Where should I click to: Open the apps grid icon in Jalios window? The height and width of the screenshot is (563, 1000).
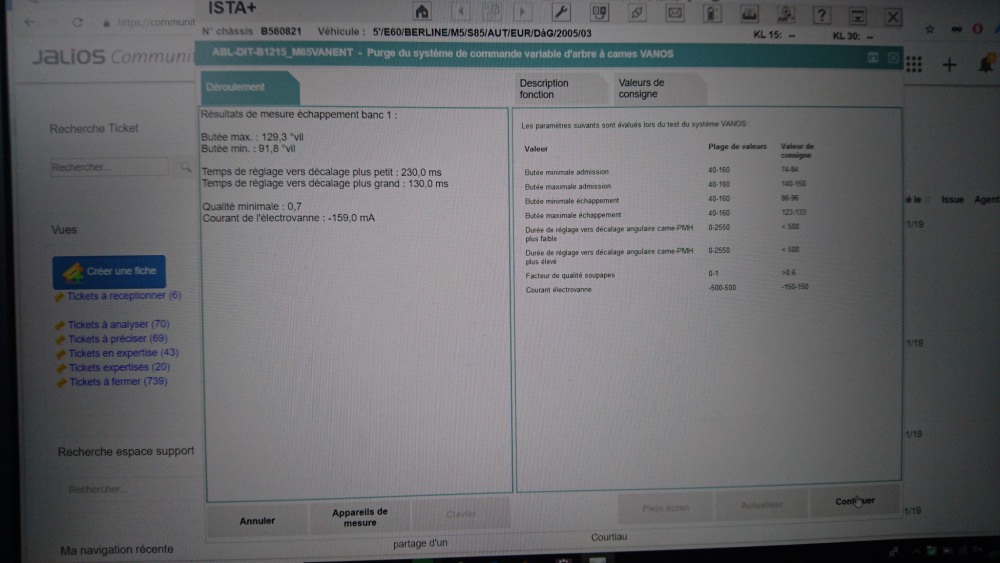(x=914, y=64)
